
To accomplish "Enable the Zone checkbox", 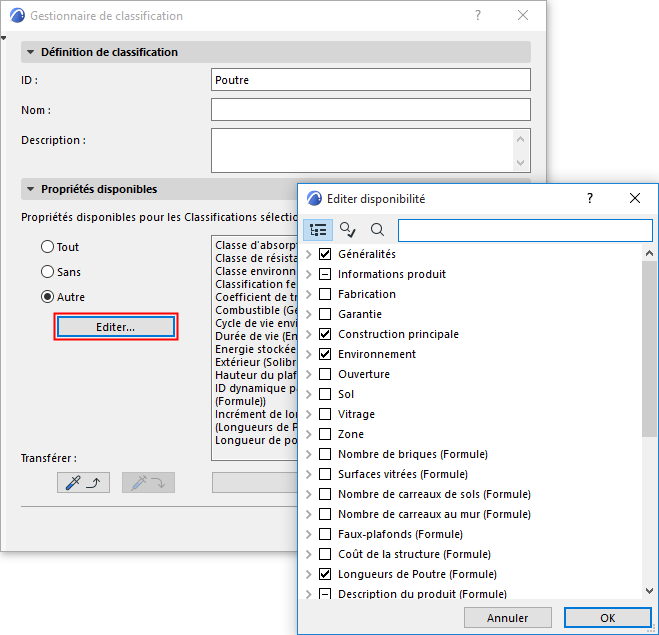I will point(325,434).
